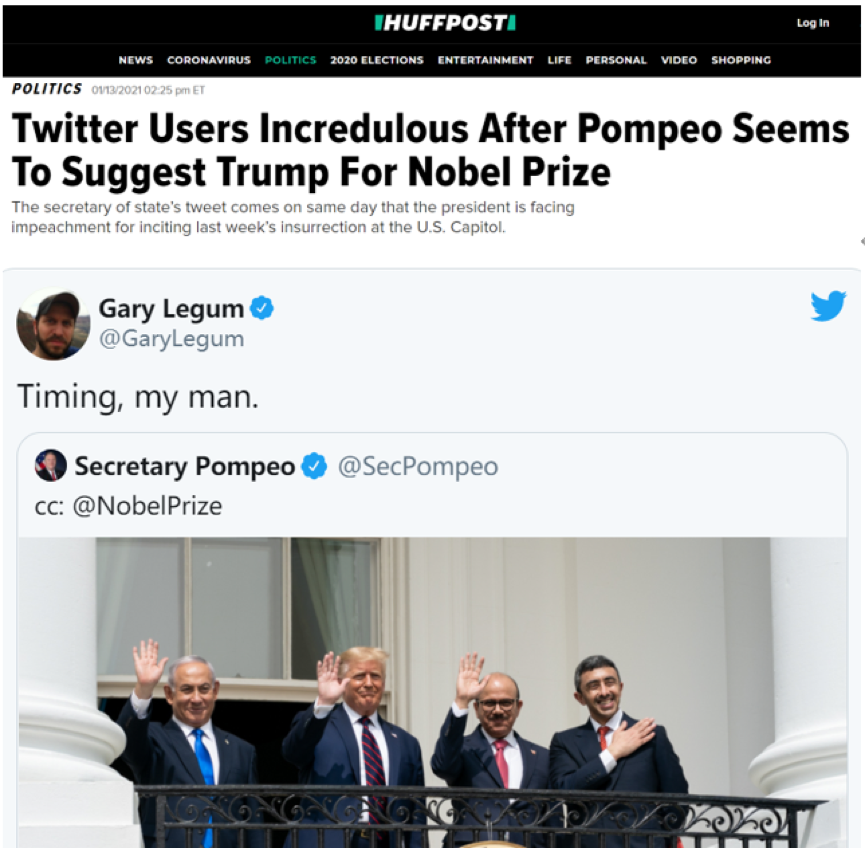Open the News menu item
This screenshot has width=865, height=848.
[136, 60]
